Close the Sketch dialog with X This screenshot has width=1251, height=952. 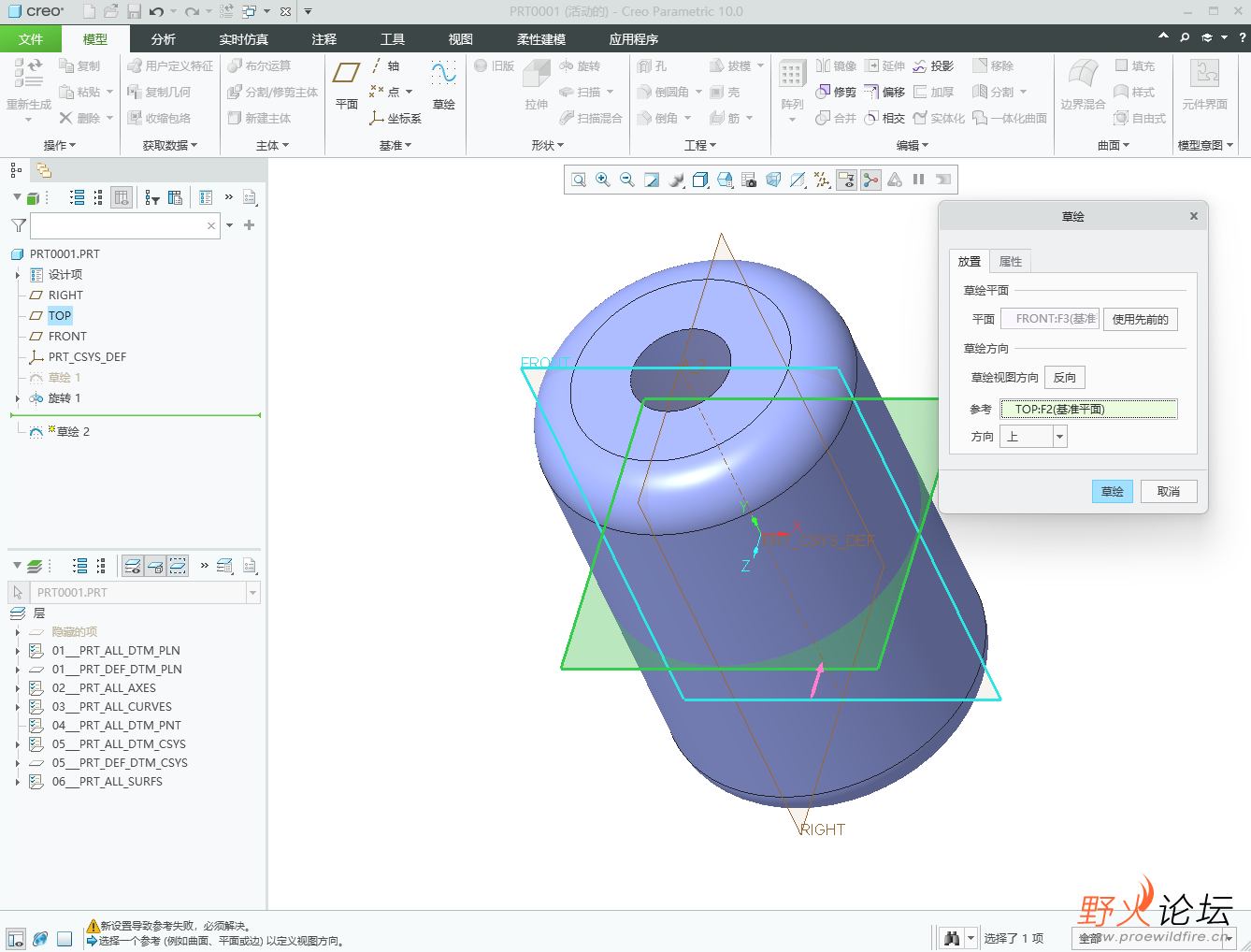1194,216
